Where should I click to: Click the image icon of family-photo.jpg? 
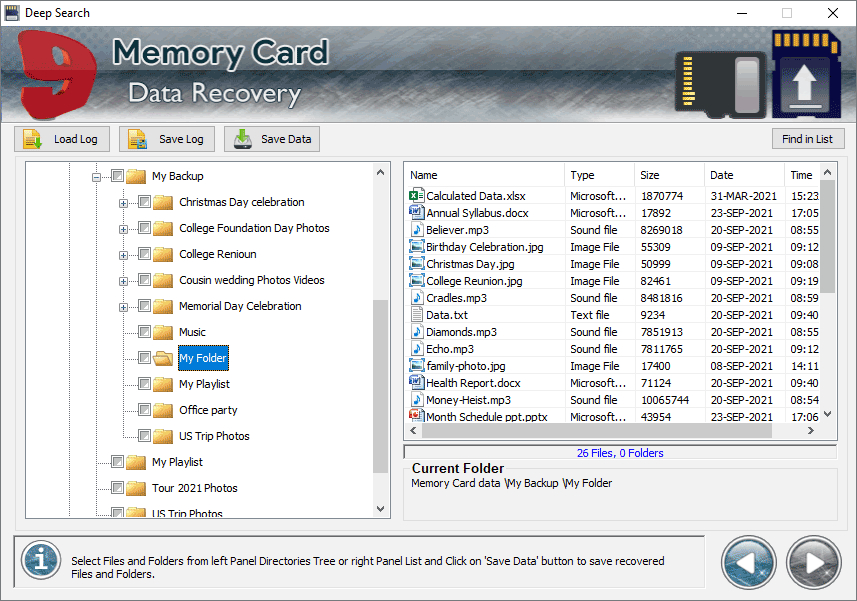(x=416, y=365)
